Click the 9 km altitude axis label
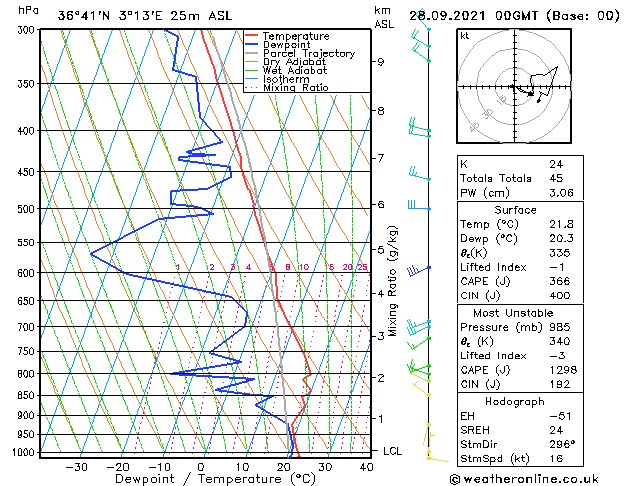This screenshot has height=486, width=629. click(x=380, y=62)
